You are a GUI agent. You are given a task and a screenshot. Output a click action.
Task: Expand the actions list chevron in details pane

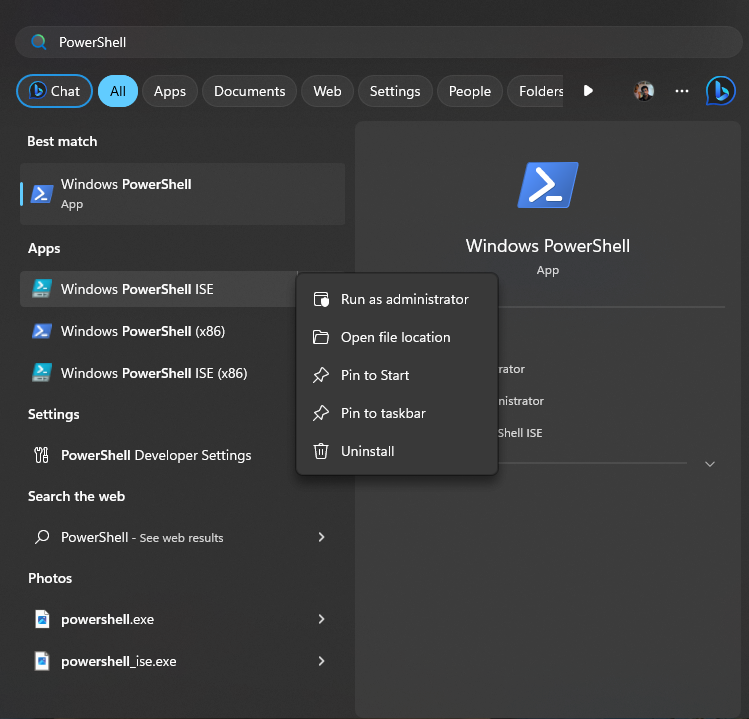(710, 464)
